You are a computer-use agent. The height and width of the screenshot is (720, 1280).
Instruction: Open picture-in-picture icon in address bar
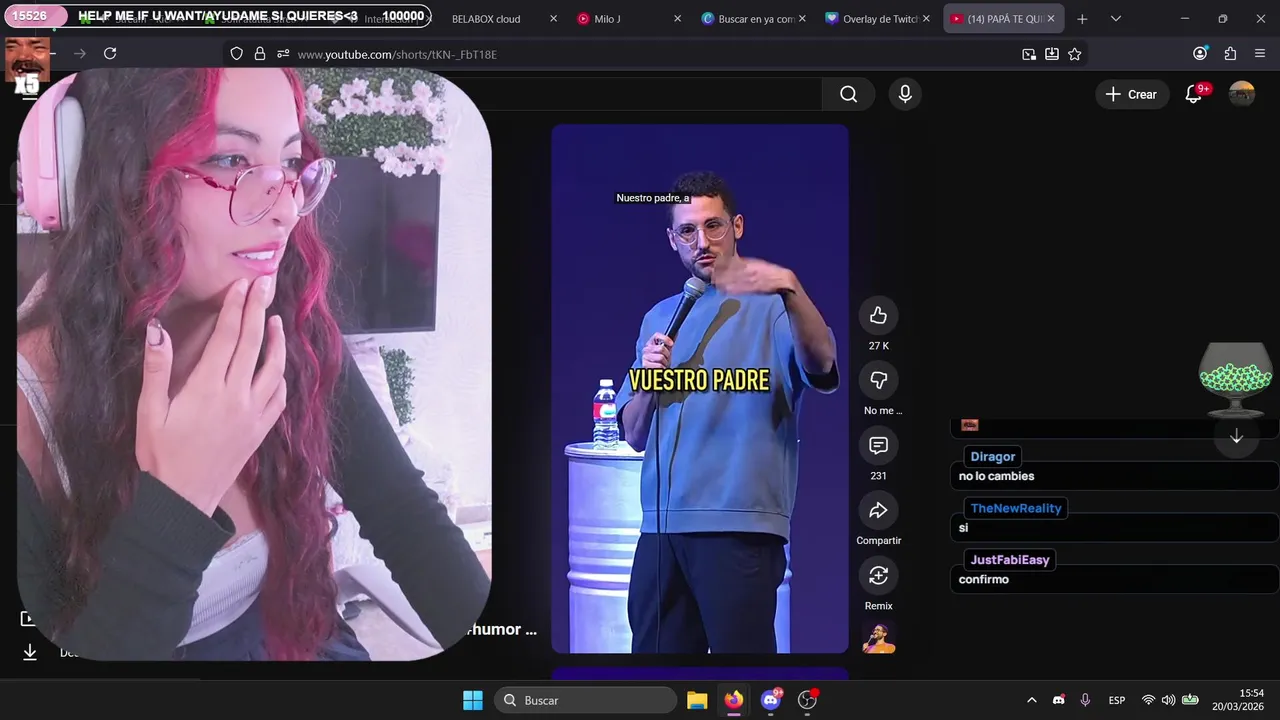click(x=1029, y=54)
